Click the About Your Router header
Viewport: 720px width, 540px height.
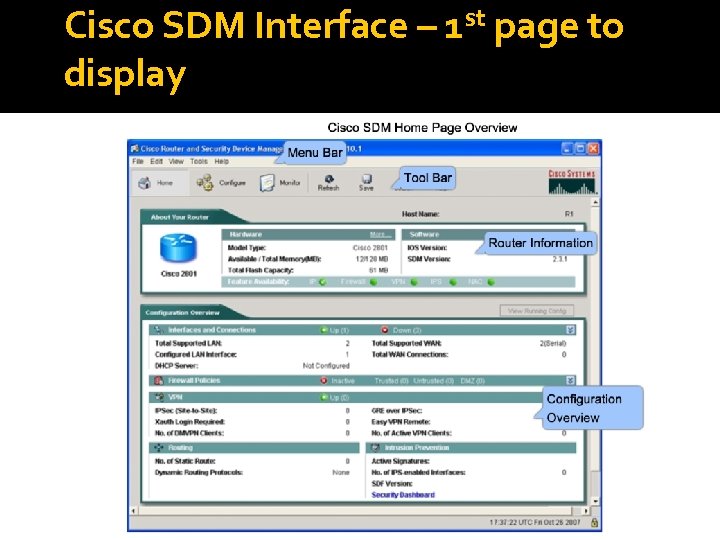(x=180, y=217)
